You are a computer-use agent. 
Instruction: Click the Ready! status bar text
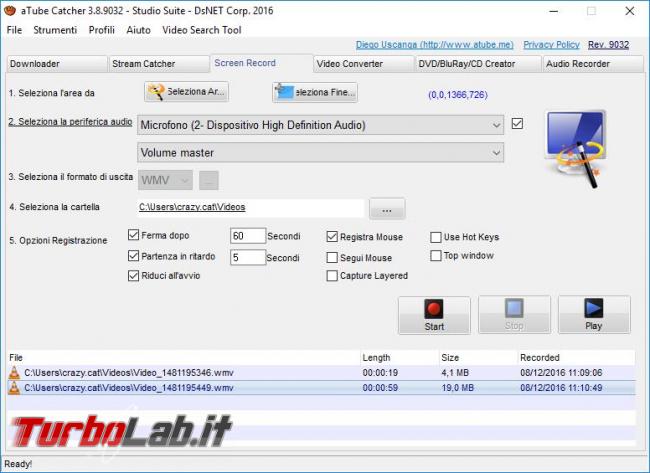18,464
